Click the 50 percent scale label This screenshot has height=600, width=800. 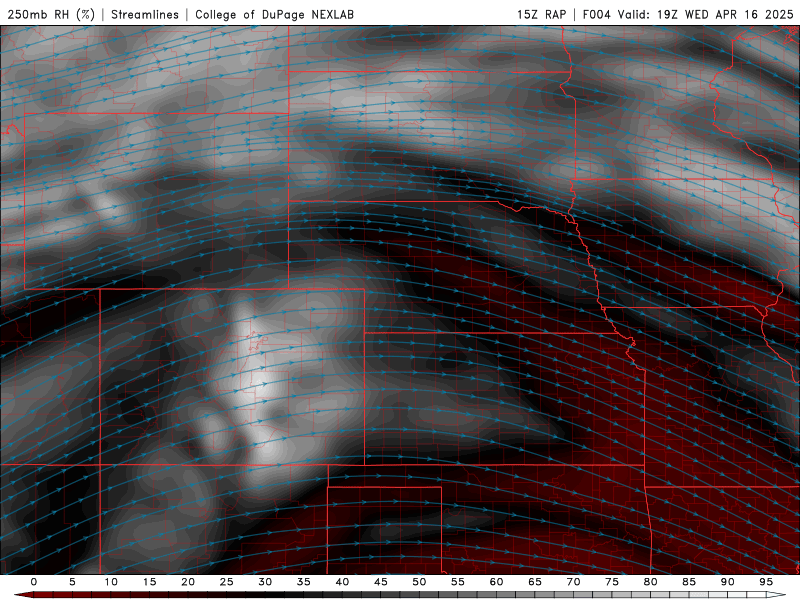[x=419, y=582]
